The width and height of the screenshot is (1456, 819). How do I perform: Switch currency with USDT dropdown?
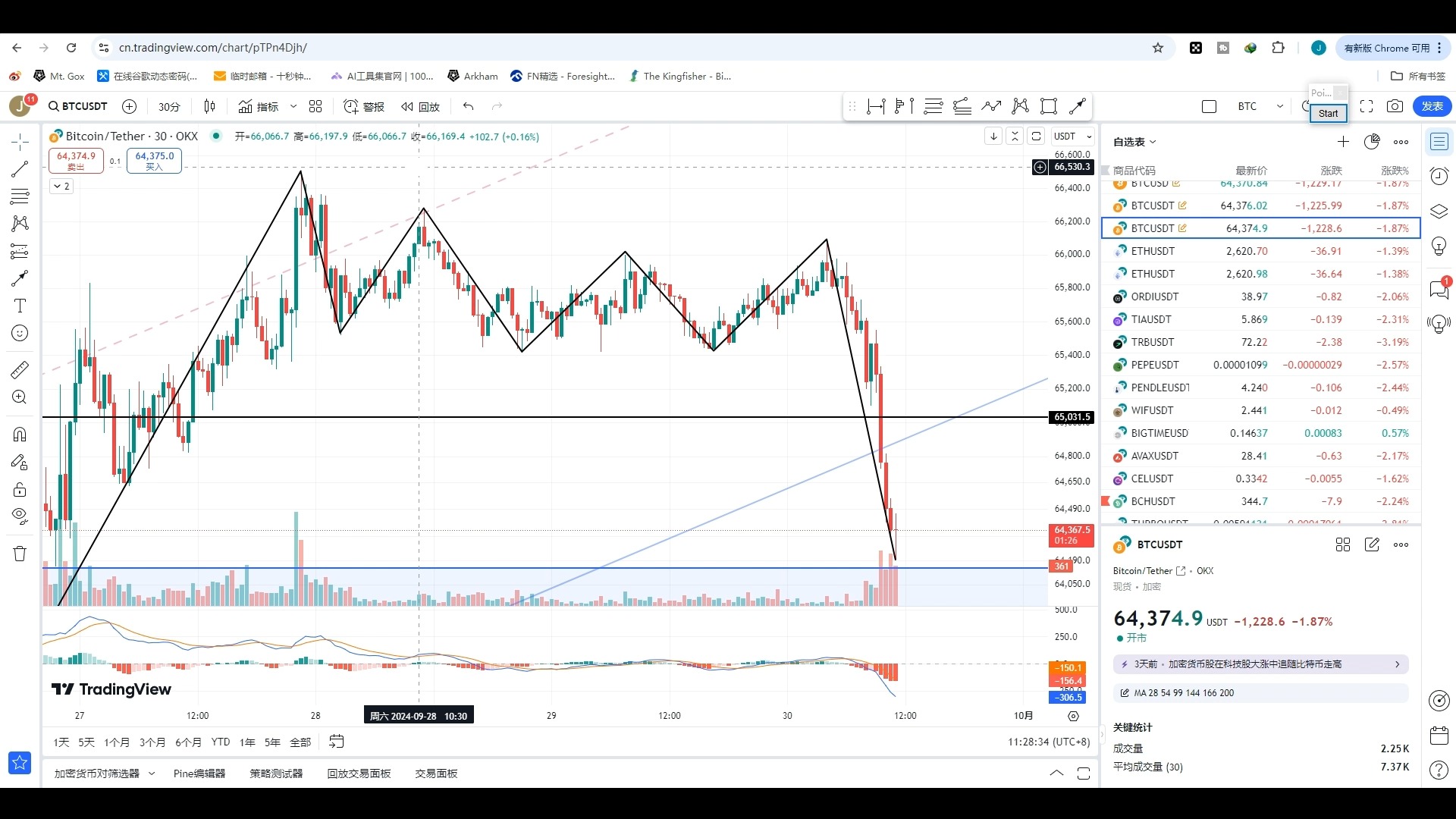1073,136
